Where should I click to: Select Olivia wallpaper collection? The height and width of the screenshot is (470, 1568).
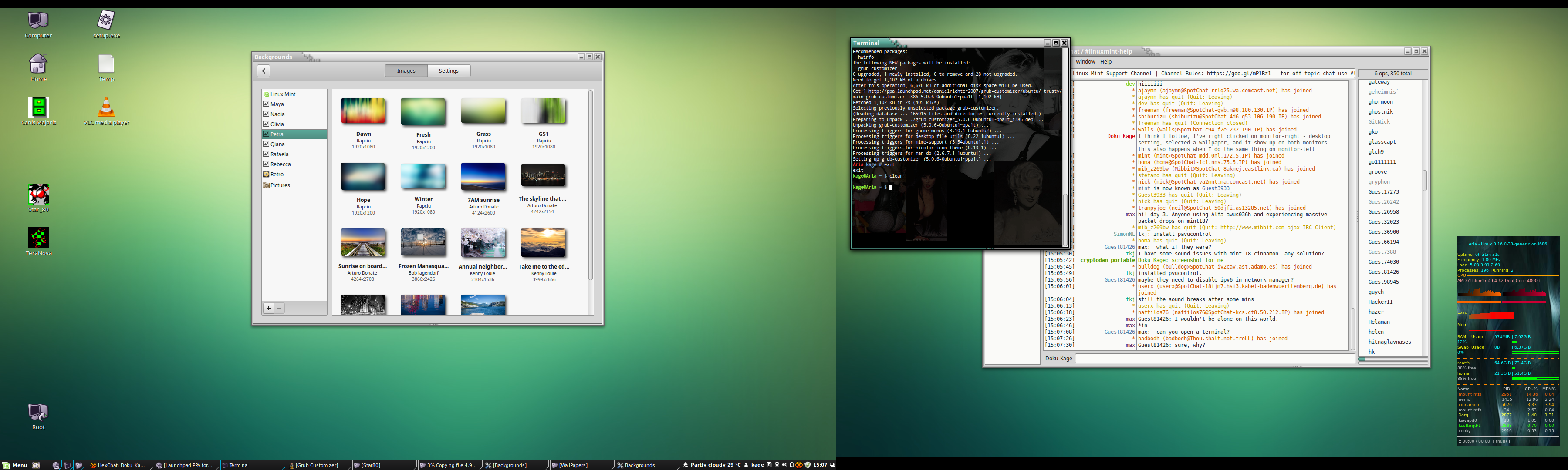[x=294, y=124]
